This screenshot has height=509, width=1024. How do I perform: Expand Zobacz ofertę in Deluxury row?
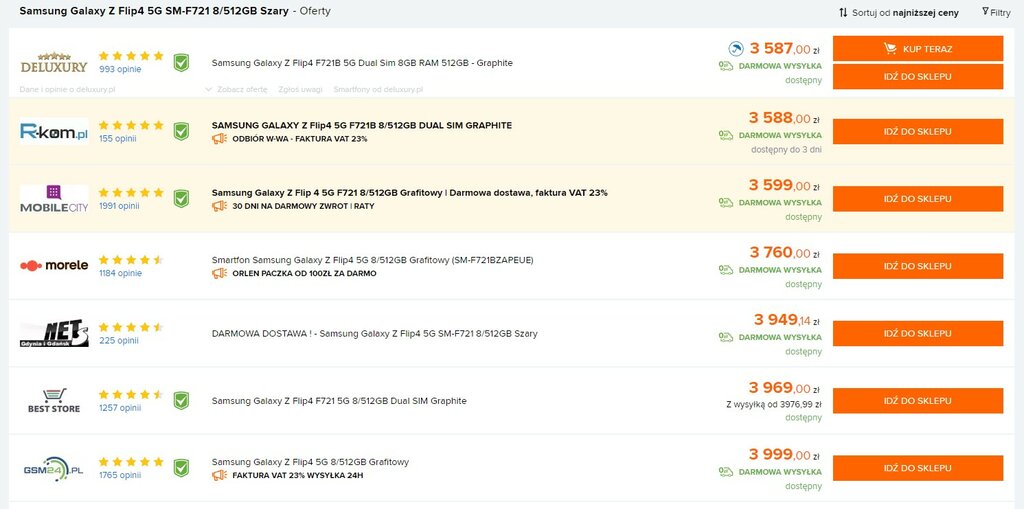coord(236,90)
